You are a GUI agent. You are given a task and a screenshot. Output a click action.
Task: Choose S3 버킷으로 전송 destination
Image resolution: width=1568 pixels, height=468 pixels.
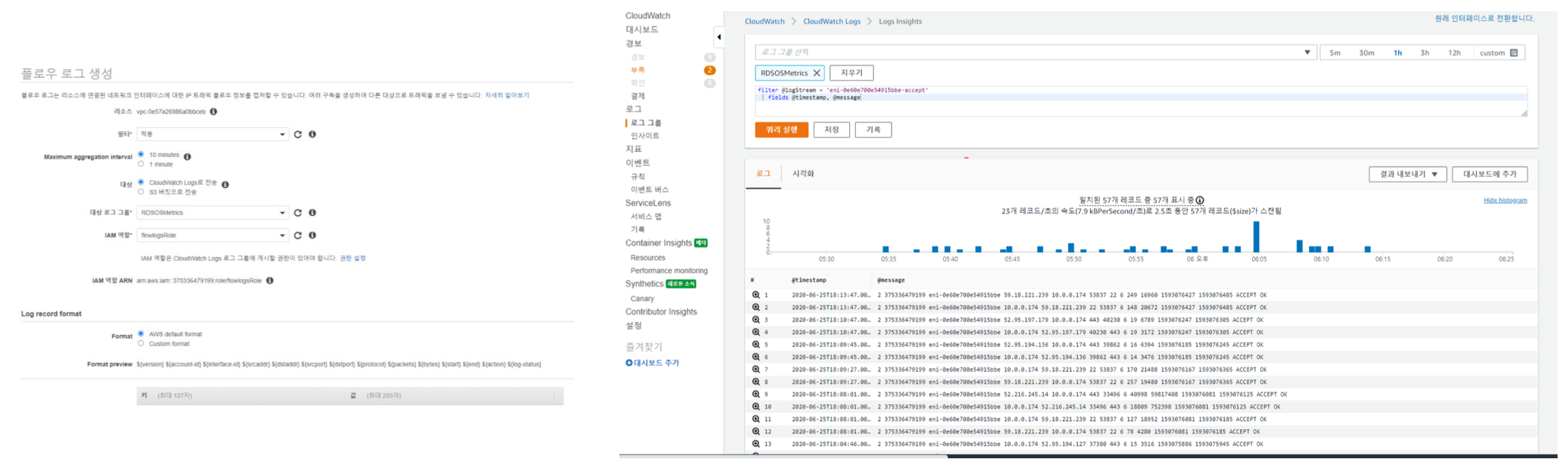pyautogui.click(x=141, y=192)
